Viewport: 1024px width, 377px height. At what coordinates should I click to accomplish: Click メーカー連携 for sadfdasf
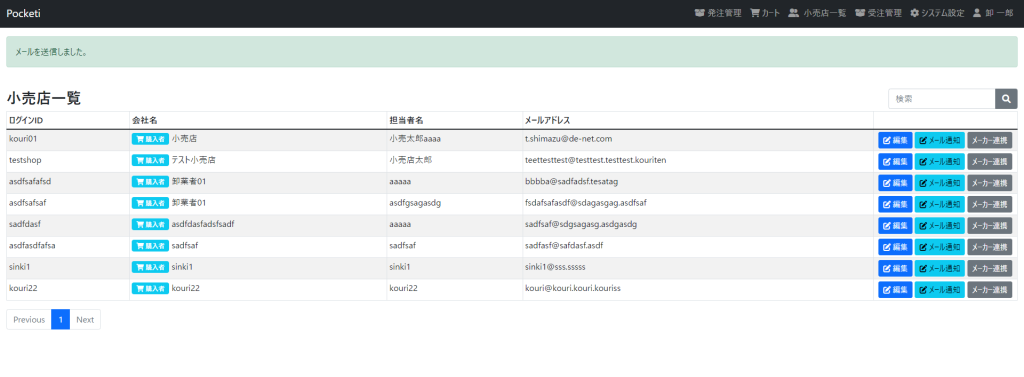click(989, 225)
